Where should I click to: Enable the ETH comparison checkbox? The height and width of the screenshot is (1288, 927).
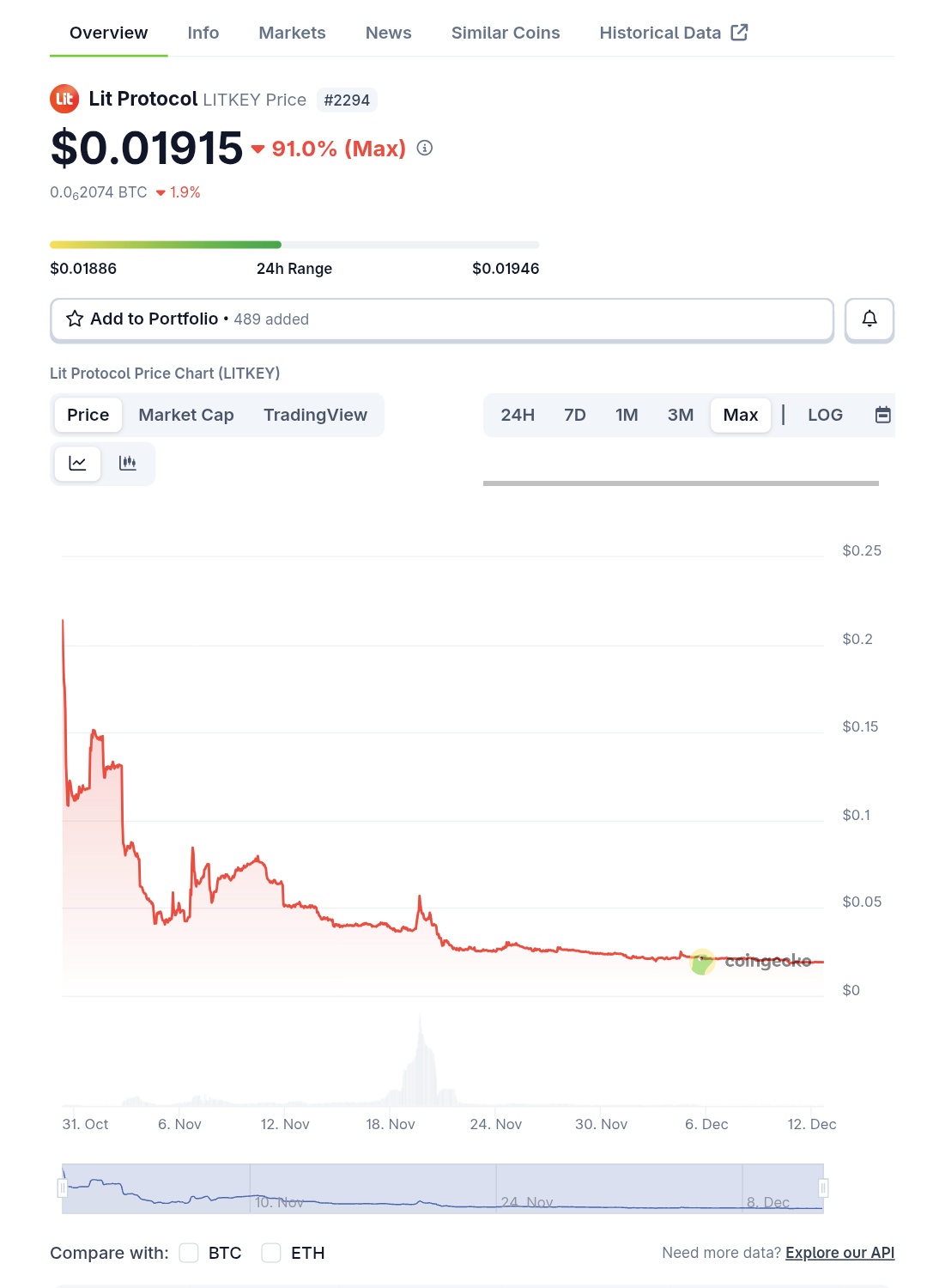tap(271, 1253)
